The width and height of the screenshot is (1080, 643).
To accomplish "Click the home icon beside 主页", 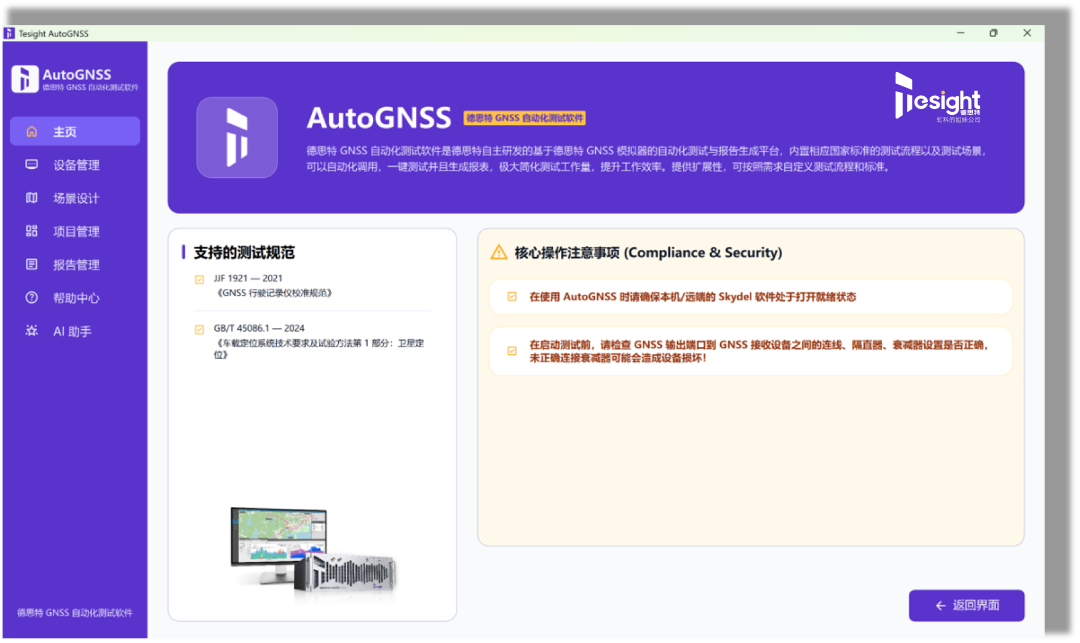I will point(32,131).
